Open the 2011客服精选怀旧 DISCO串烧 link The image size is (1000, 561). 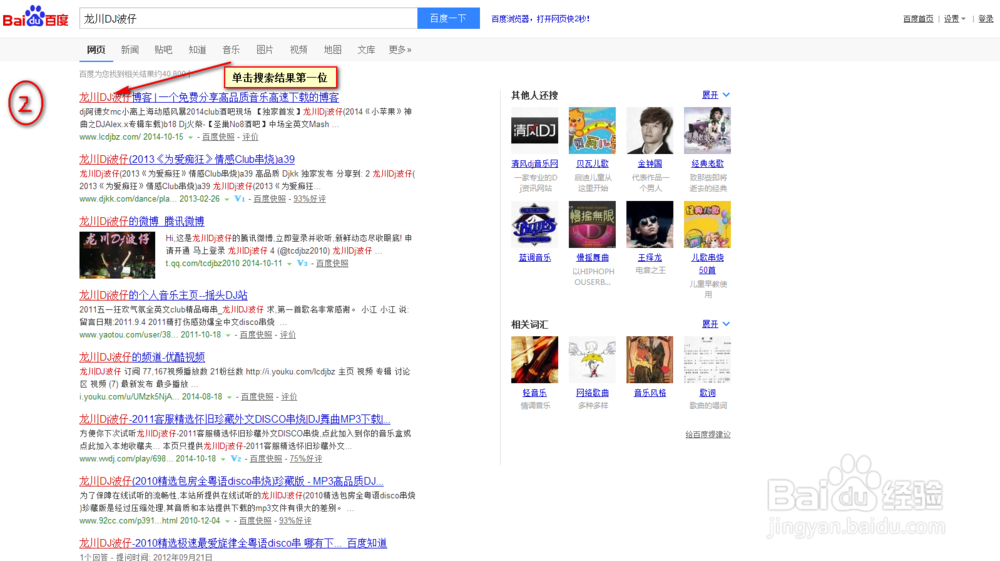(235, 419)
